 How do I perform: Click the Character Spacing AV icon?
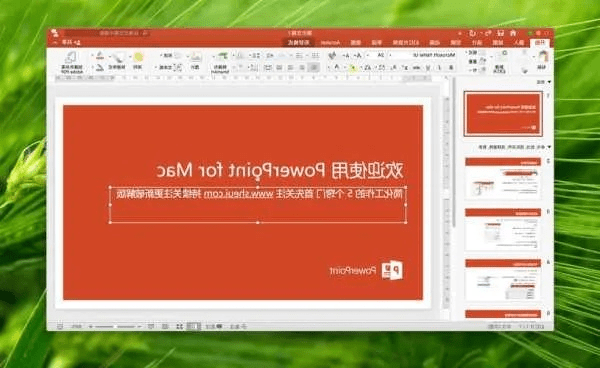click(x=381, y=67)
